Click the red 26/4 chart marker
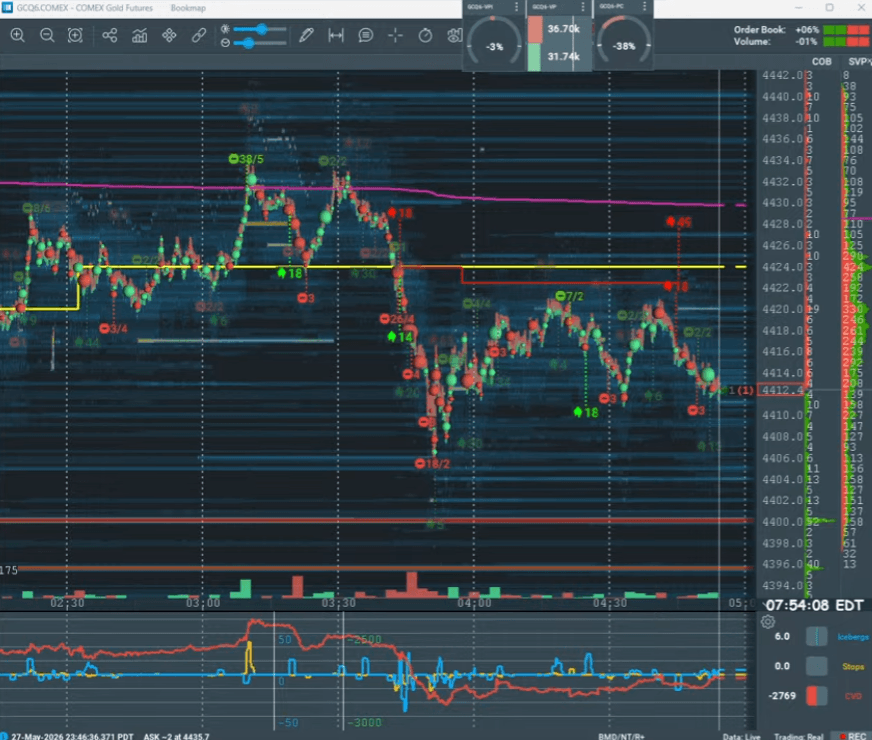Screen dimensions: 872x740 click(397, 319)
